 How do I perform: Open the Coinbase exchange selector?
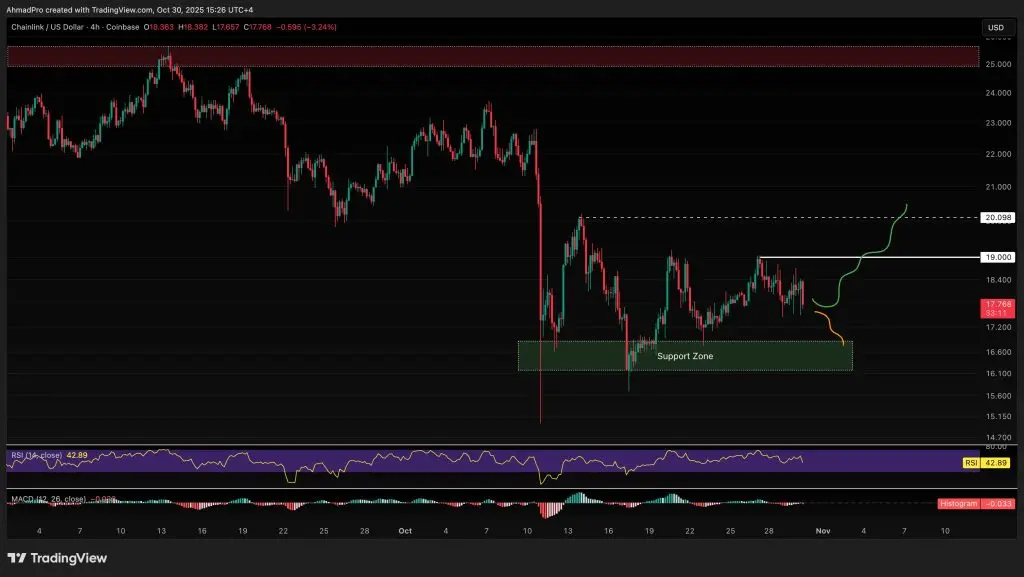pyautogui.click(x=123, y=27)
